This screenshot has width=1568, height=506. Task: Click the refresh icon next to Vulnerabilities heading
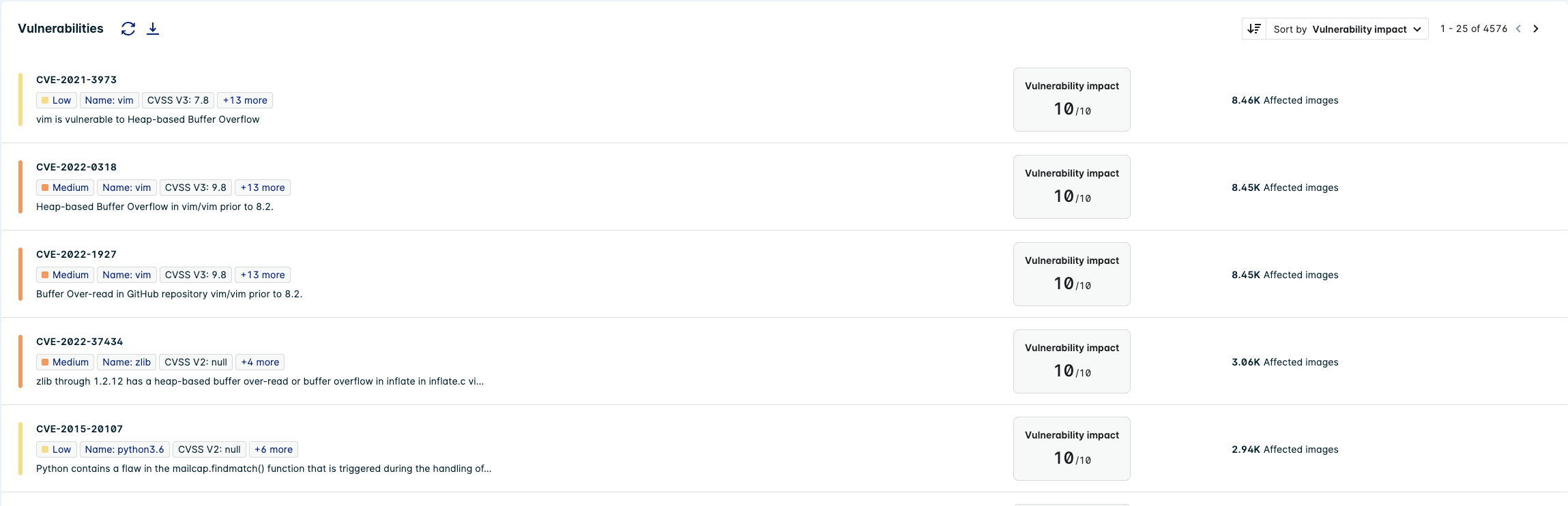(128, 28)
